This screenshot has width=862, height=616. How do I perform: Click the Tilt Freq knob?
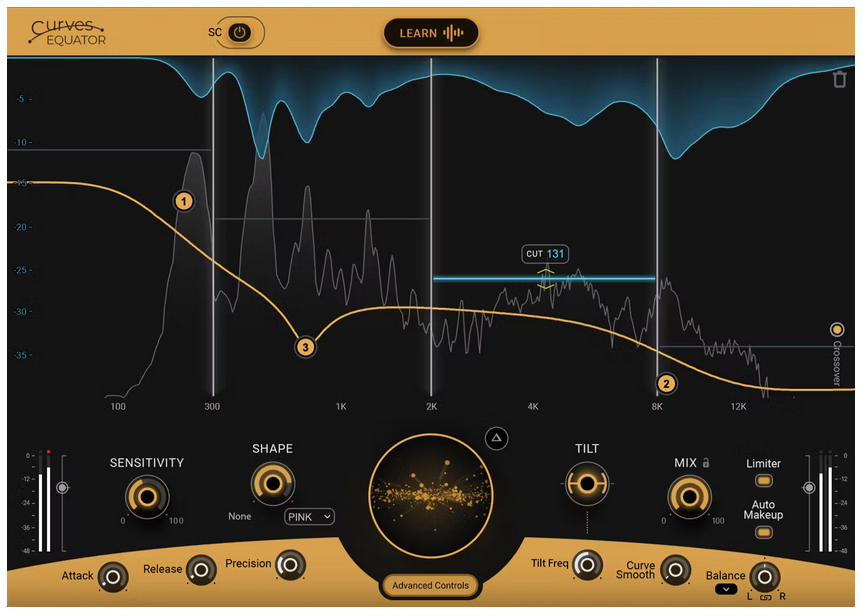[x=587, y=564]
